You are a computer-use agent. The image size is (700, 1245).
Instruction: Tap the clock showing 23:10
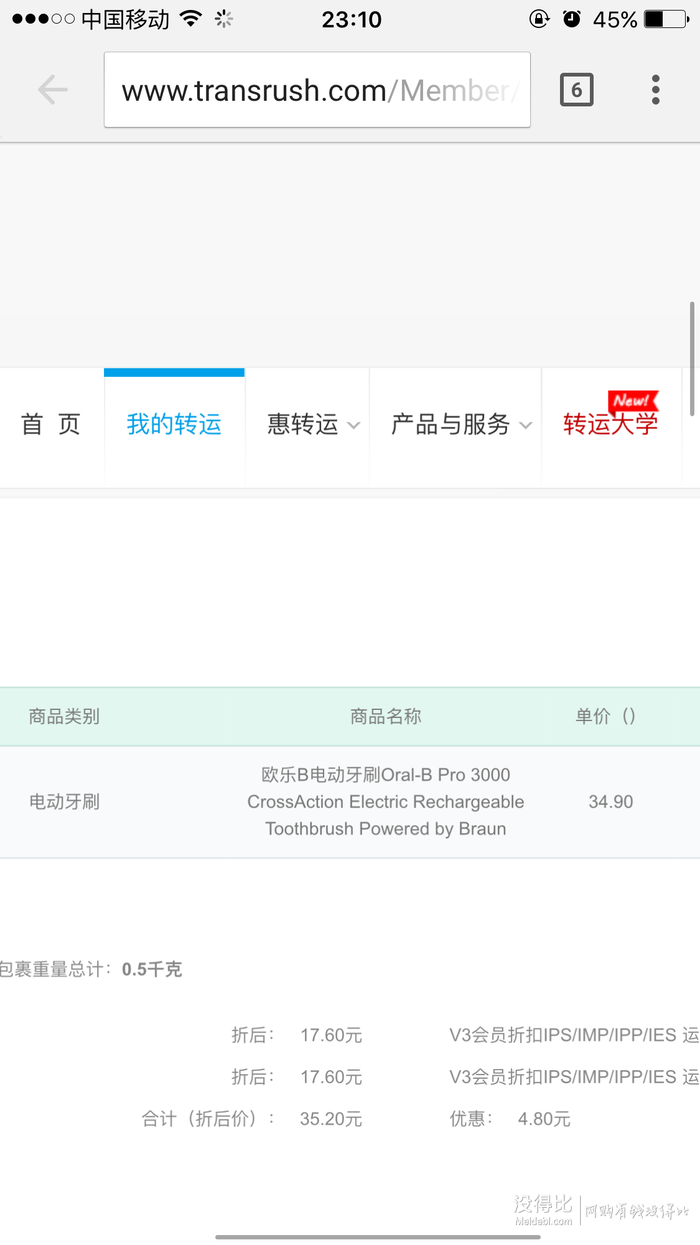coord(351,19)
